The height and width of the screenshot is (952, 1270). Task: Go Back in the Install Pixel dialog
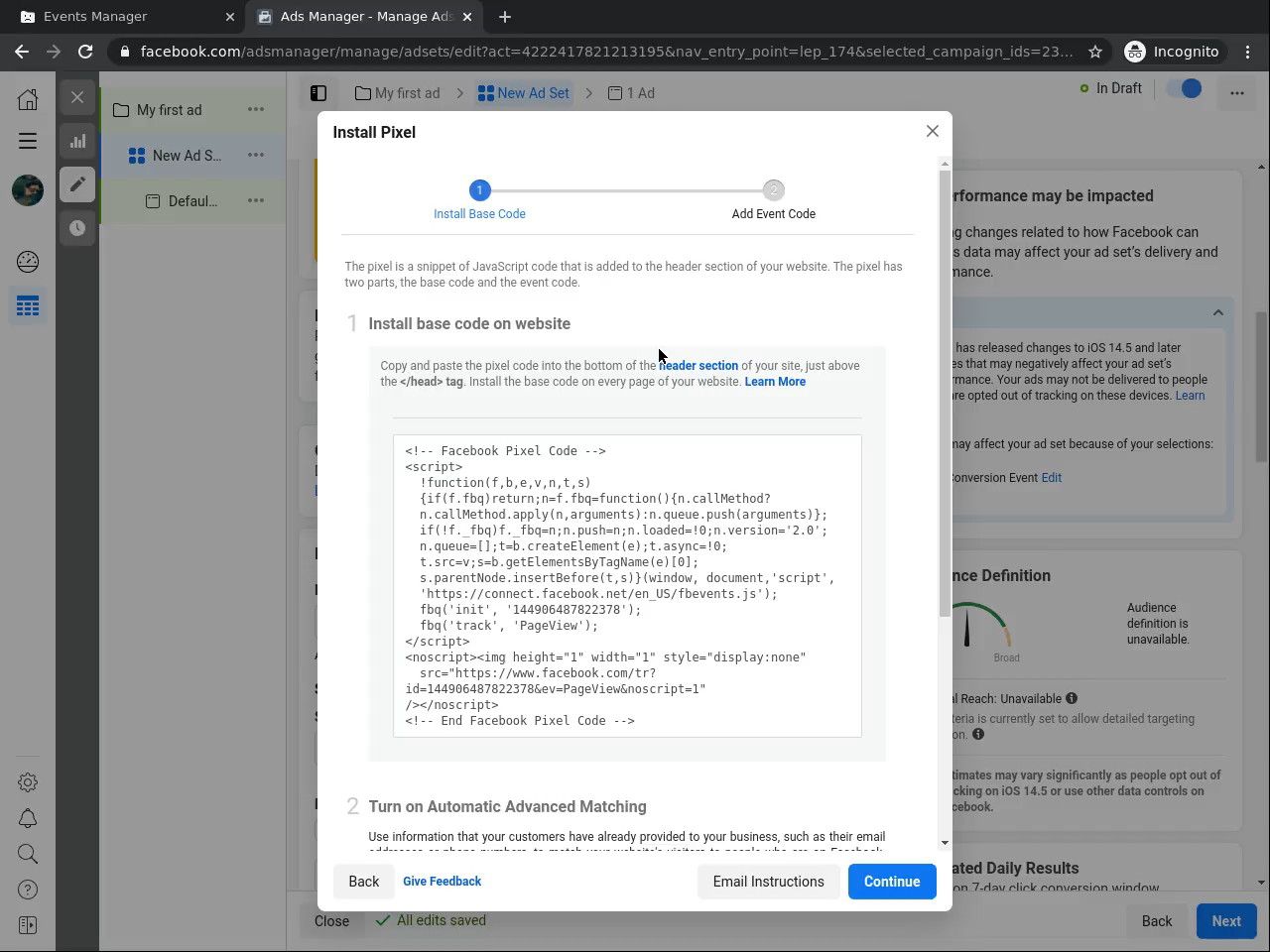point(364,882)
